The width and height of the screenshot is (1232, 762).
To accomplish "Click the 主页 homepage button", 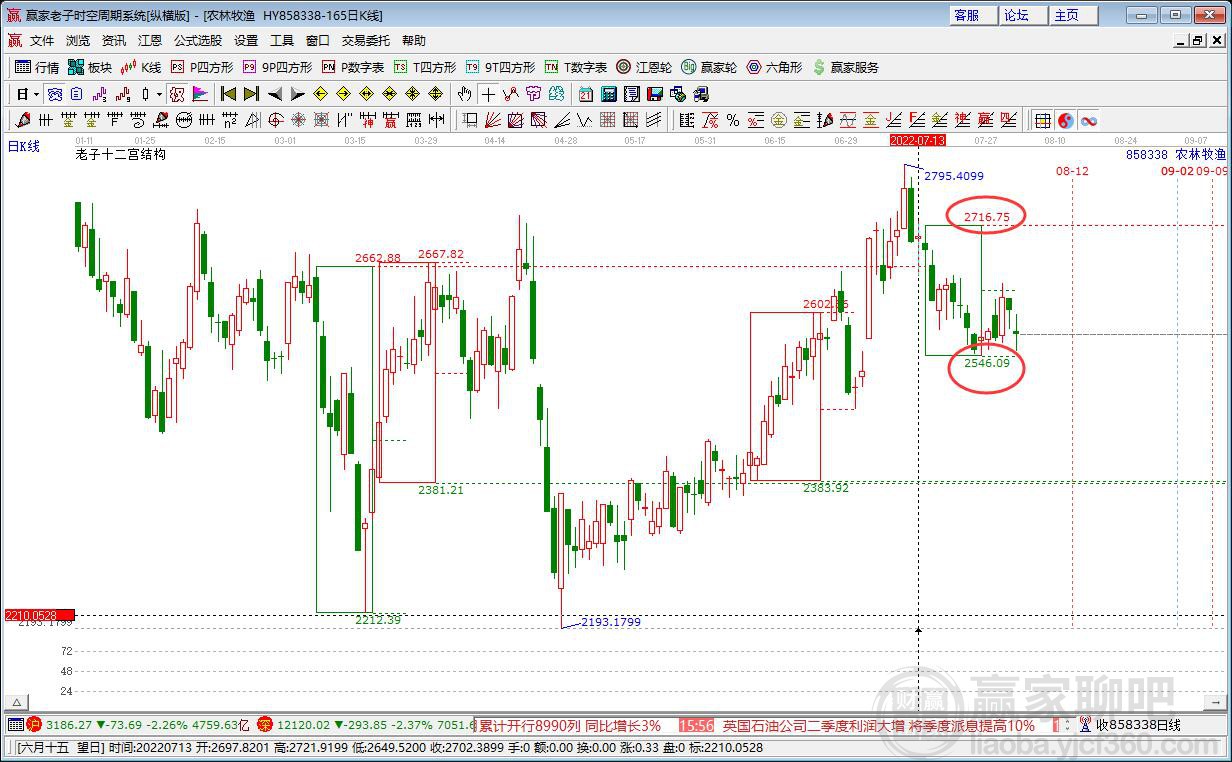I will pyautogui.click(x=1073, y=15).
